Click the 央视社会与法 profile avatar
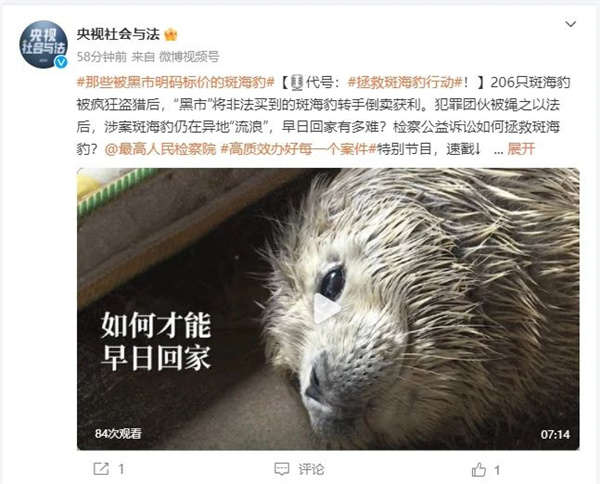The image size is (600, 484). (43, 44)
